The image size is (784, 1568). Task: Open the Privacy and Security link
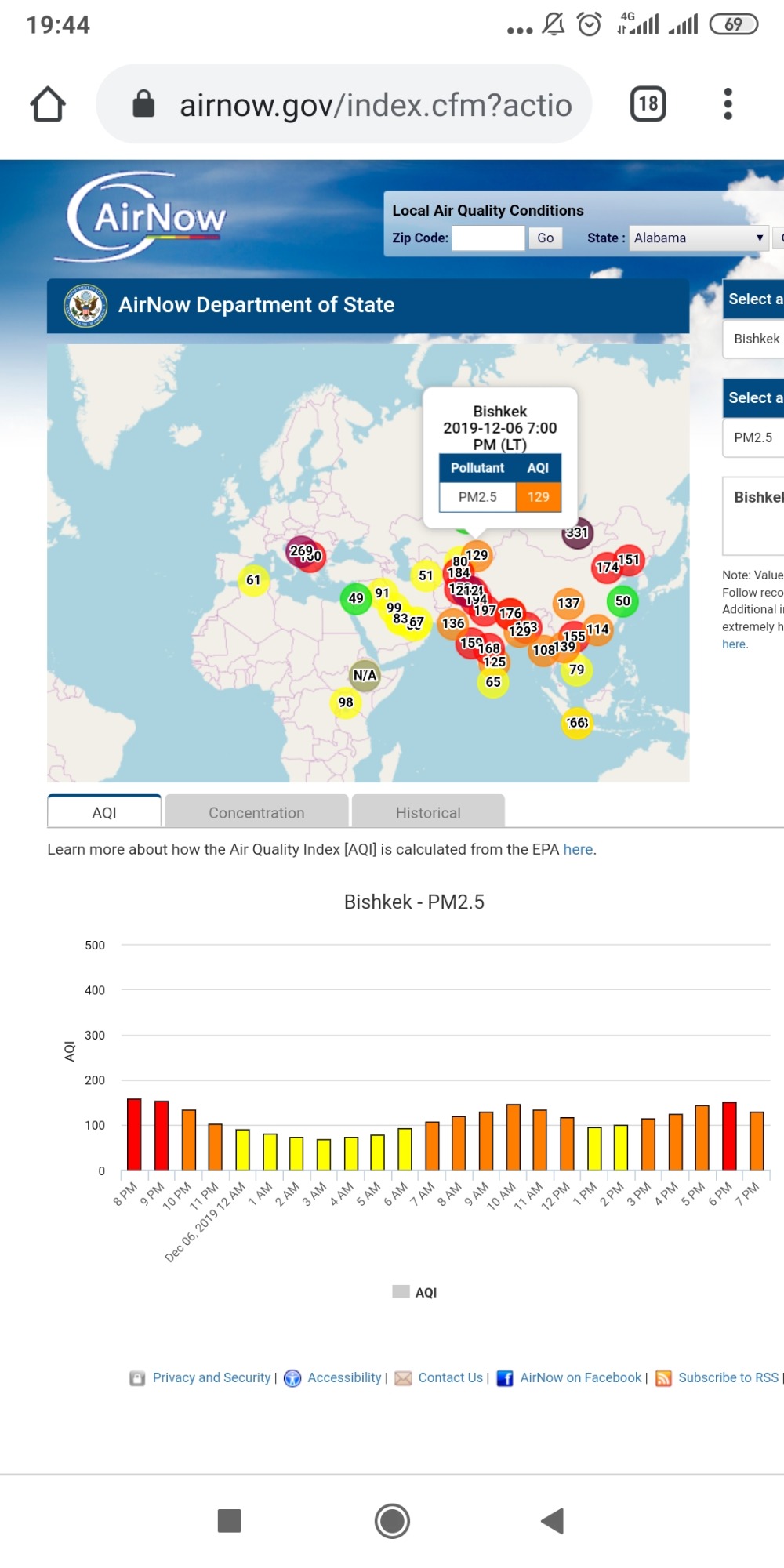click(211, 1378)
